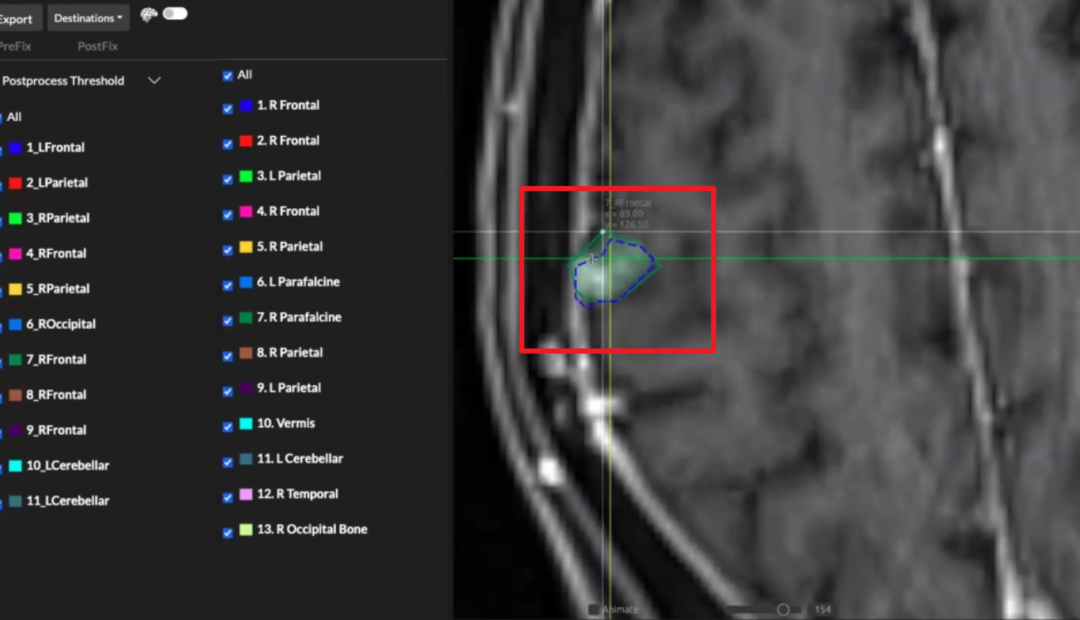Toggle the Animate checkbox under the scan
The image size is (1080, 620).
[x=593, y=609]
